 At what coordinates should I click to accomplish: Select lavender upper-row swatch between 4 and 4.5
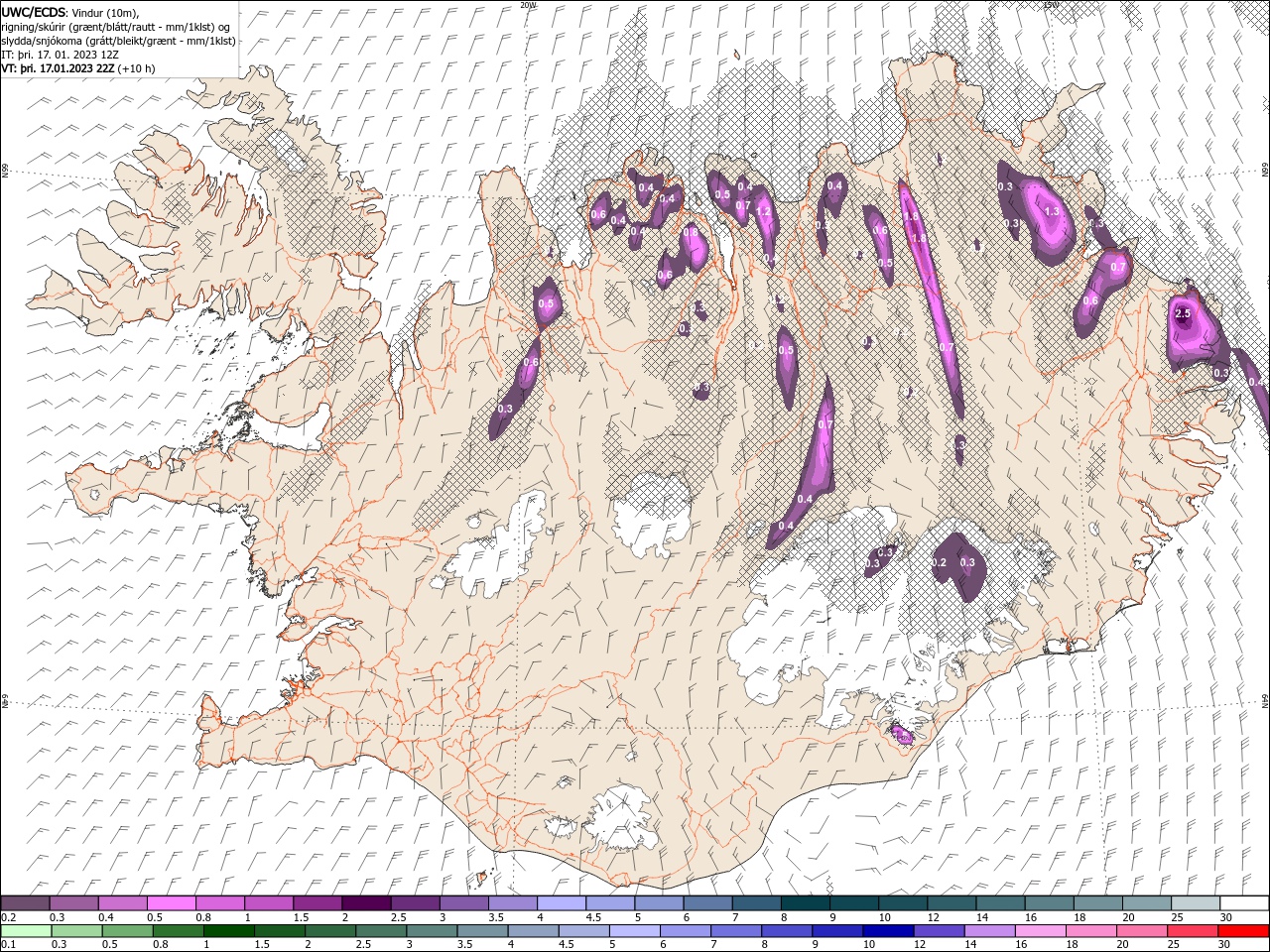click(x=562, y=903)
